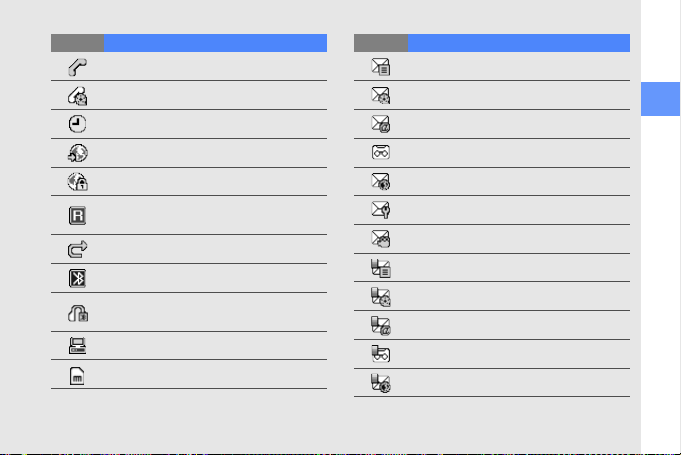Click the globe with padlock secure icon

(78, 182)
